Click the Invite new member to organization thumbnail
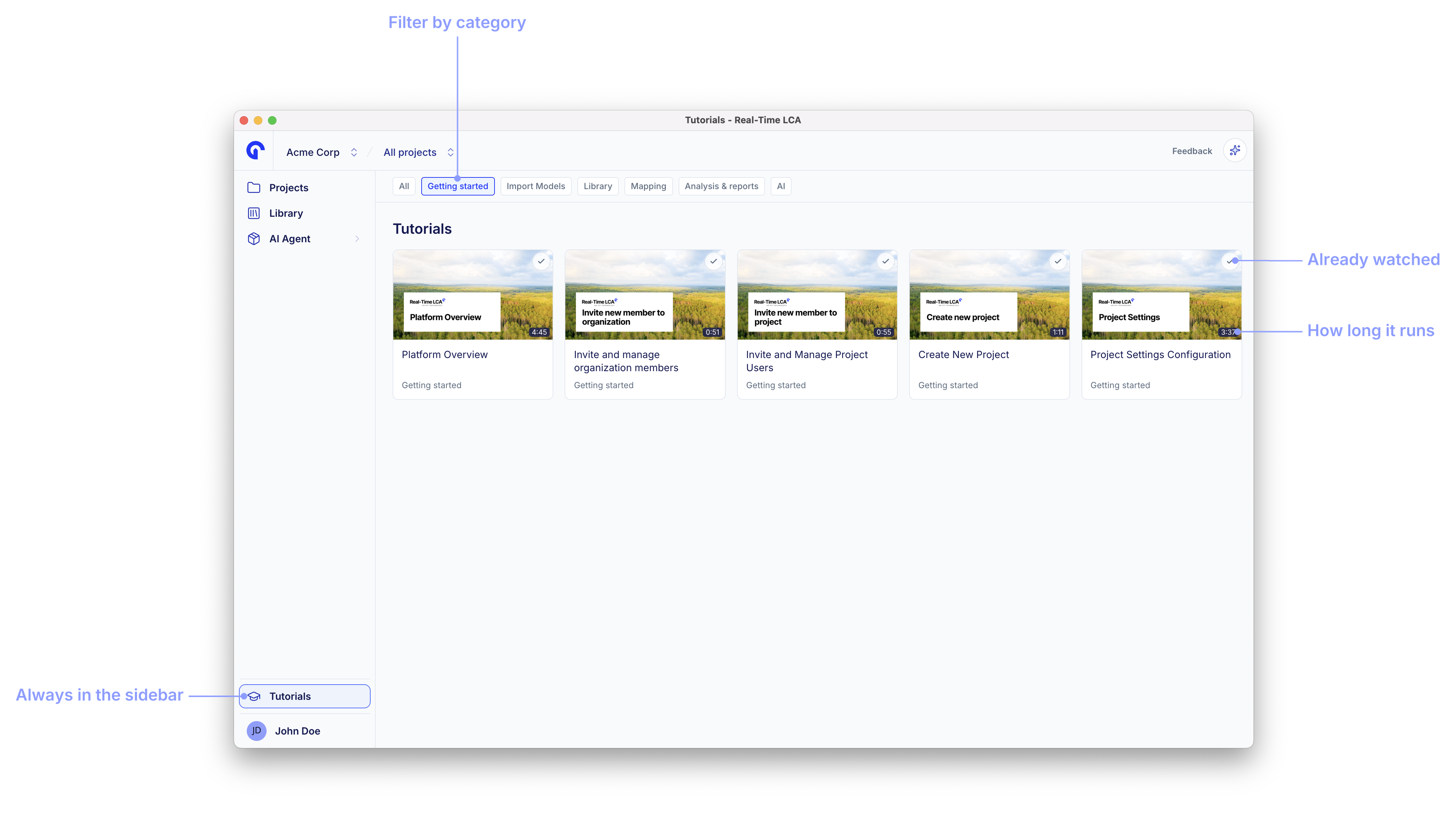The height and width of the screenshot is (816, 1456). coord(644,295)
